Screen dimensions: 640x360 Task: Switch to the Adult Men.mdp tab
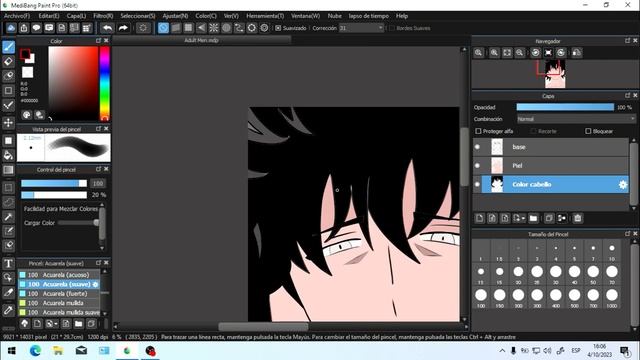tap(202, 40)
